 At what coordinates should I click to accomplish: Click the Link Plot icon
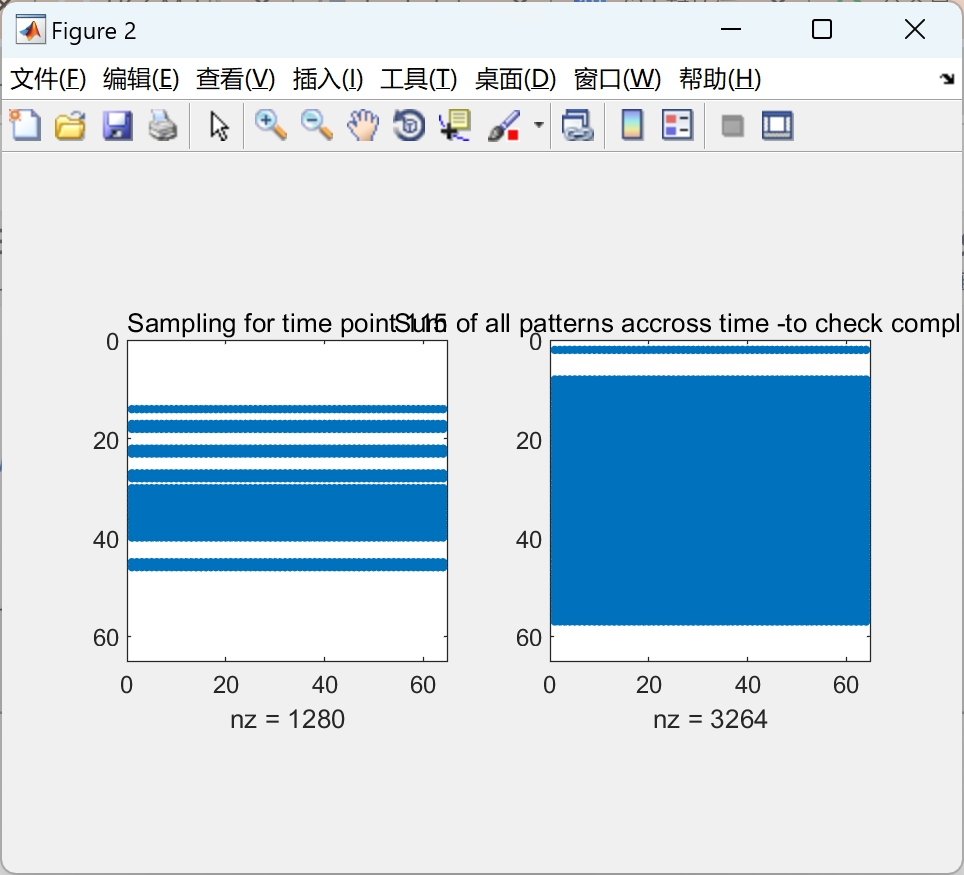pos(577,125)
